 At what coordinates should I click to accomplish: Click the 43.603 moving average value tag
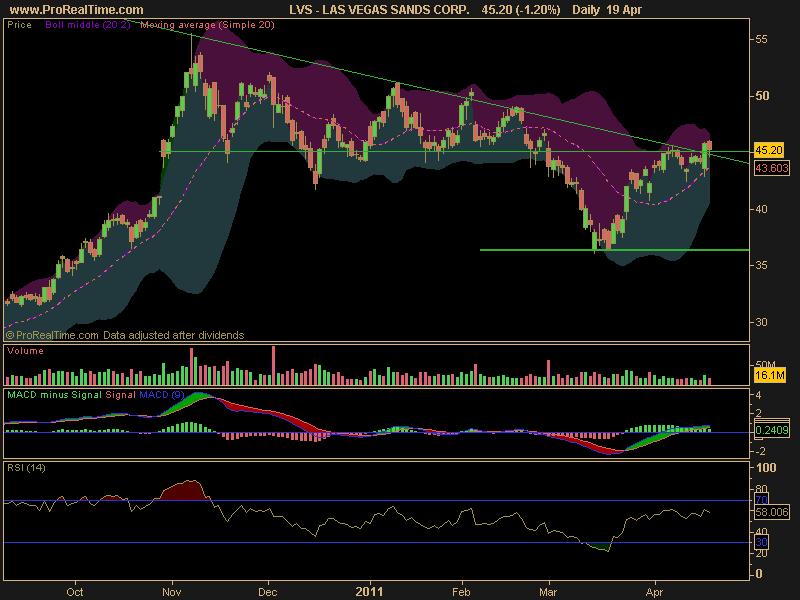click(771, 168)
